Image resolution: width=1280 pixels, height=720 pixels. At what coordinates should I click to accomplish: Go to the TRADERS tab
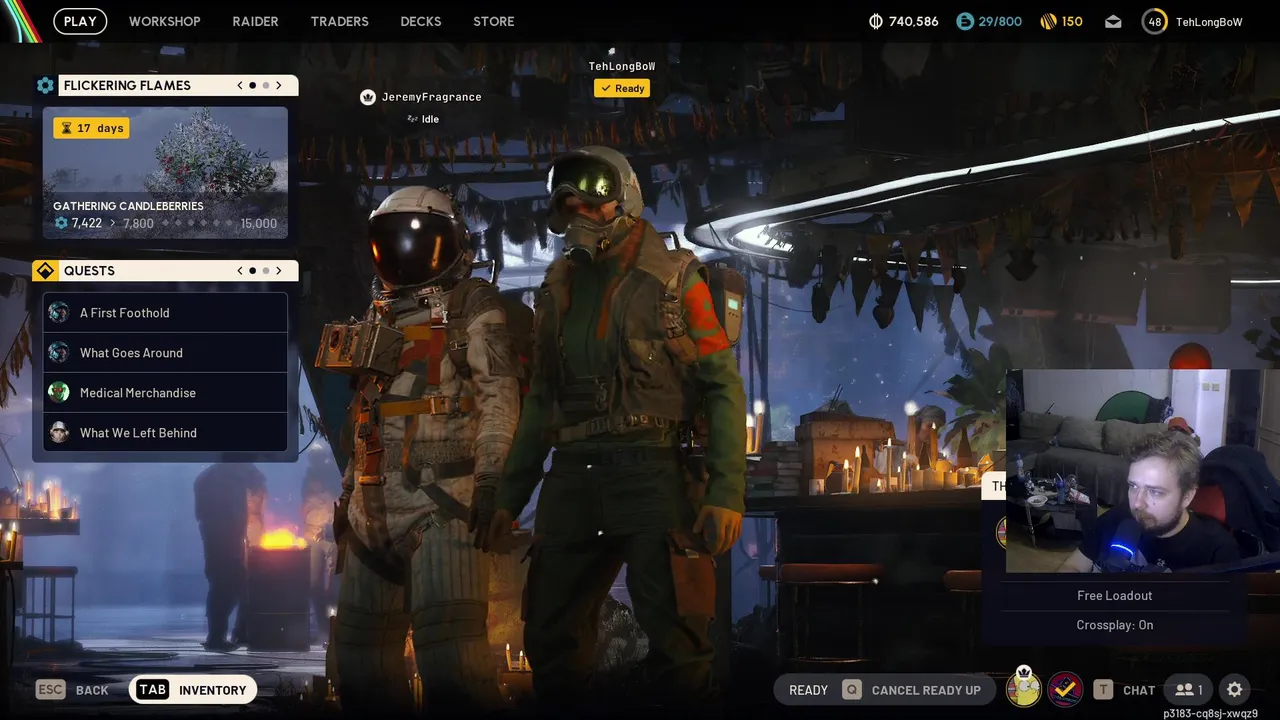pyautogui.click(x=339, y=21)
